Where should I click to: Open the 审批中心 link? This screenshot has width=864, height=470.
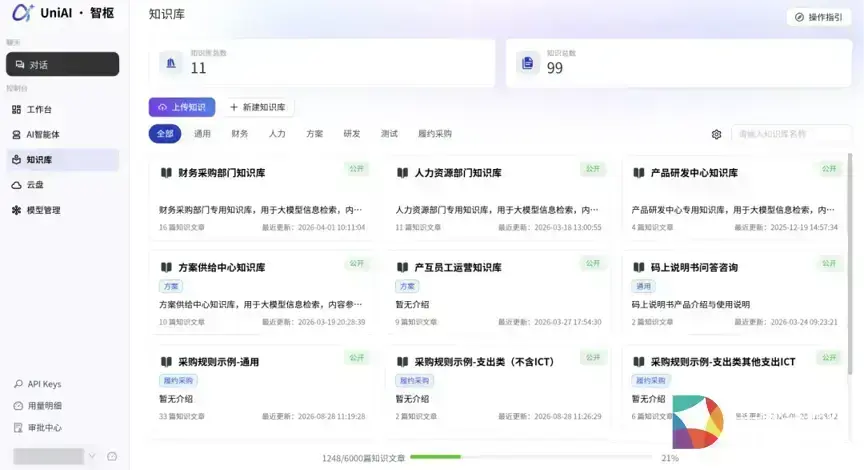pos(45,428)
